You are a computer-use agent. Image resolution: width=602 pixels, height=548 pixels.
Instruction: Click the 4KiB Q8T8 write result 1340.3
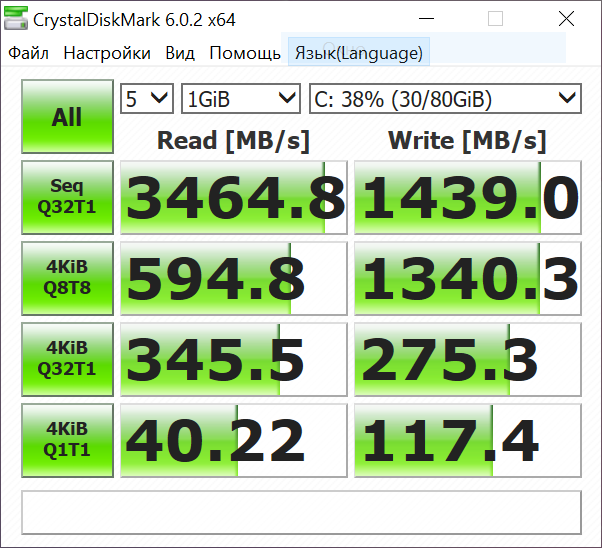[468, 278]
